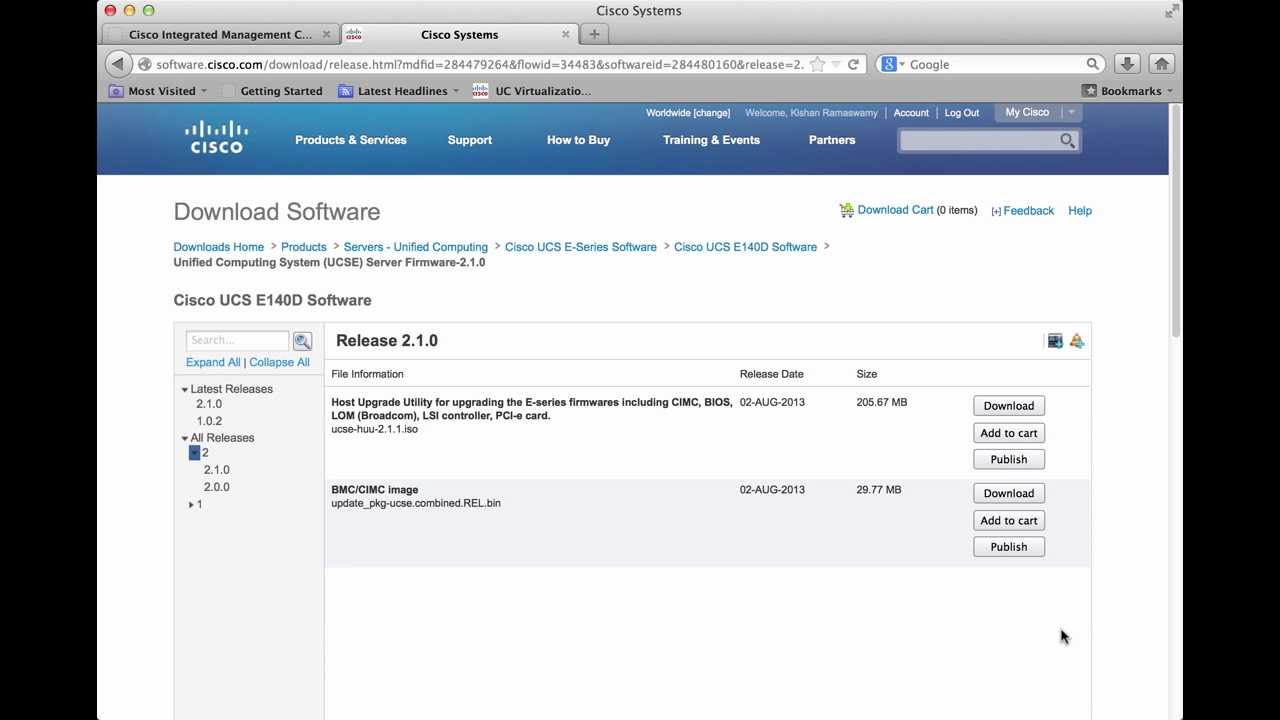Click the Cisco logo in the header
Screen dimensions: 1280x720
click(216, 137)
